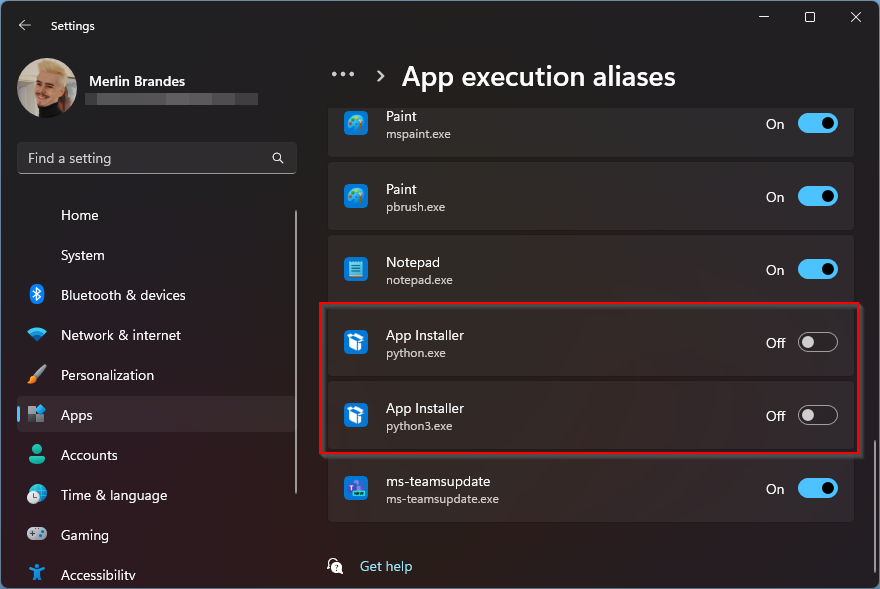This screenshot has width=880, height=589.
Task: Click the ms-teamsupdate app icon
Action: click(x=356, y=489)
